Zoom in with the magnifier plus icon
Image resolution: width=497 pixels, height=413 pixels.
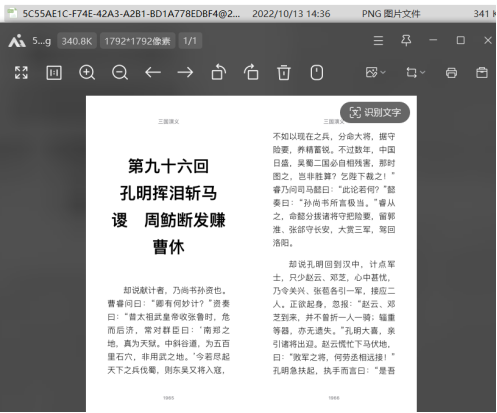click(87, 72)
